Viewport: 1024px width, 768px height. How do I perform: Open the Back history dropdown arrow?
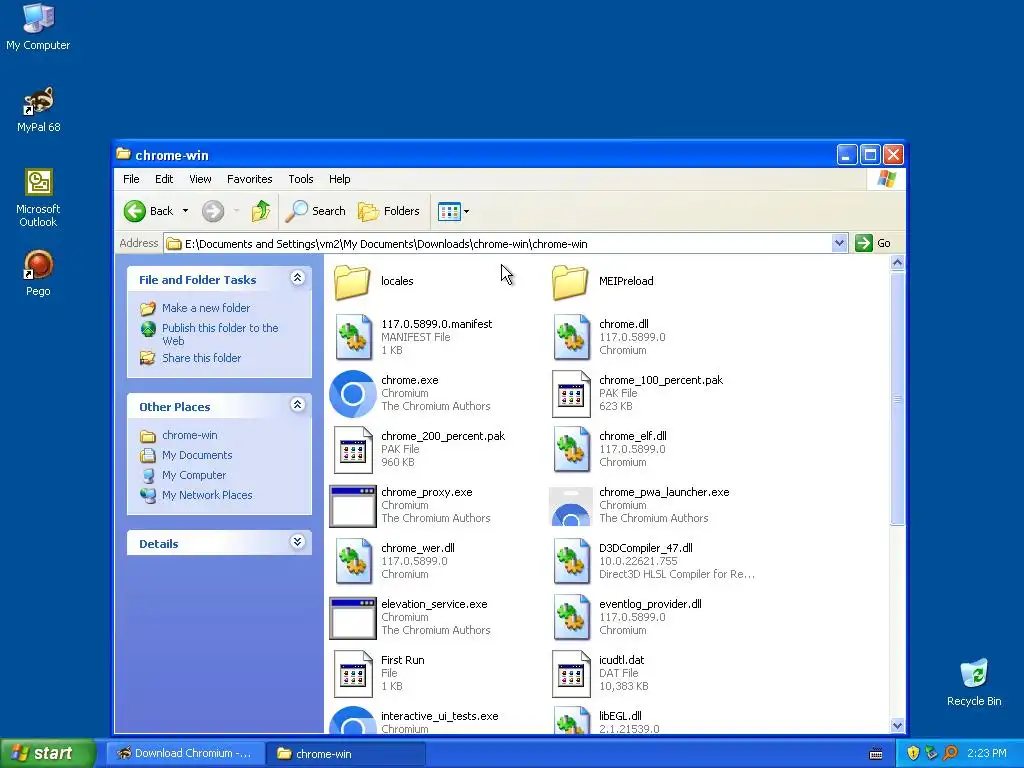(x=185, y=211)
